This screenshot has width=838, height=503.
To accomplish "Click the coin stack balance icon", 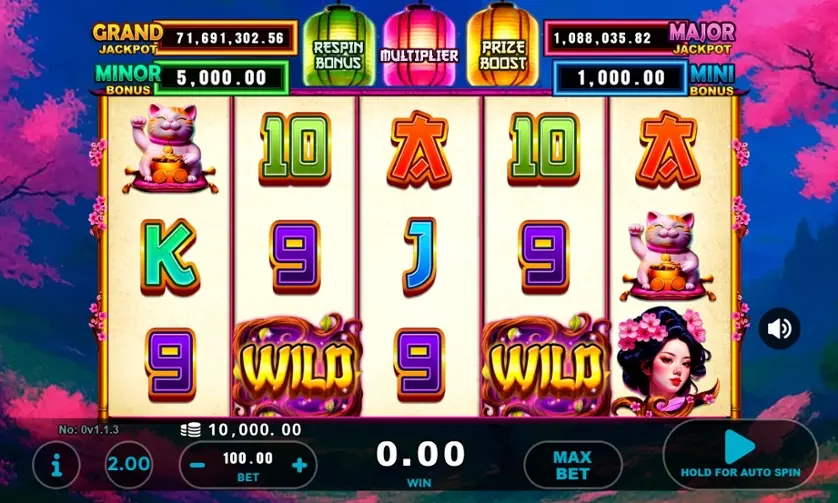I will click(191, 429).
